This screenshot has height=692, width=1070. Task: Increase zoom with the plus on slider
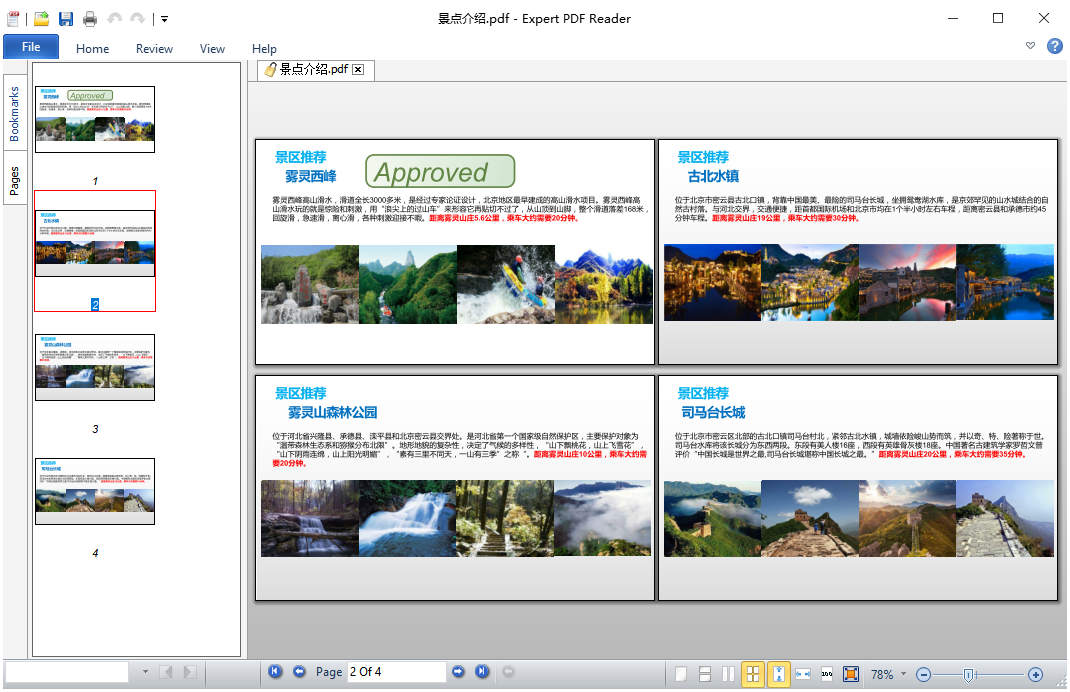(x=1037, y=674)
